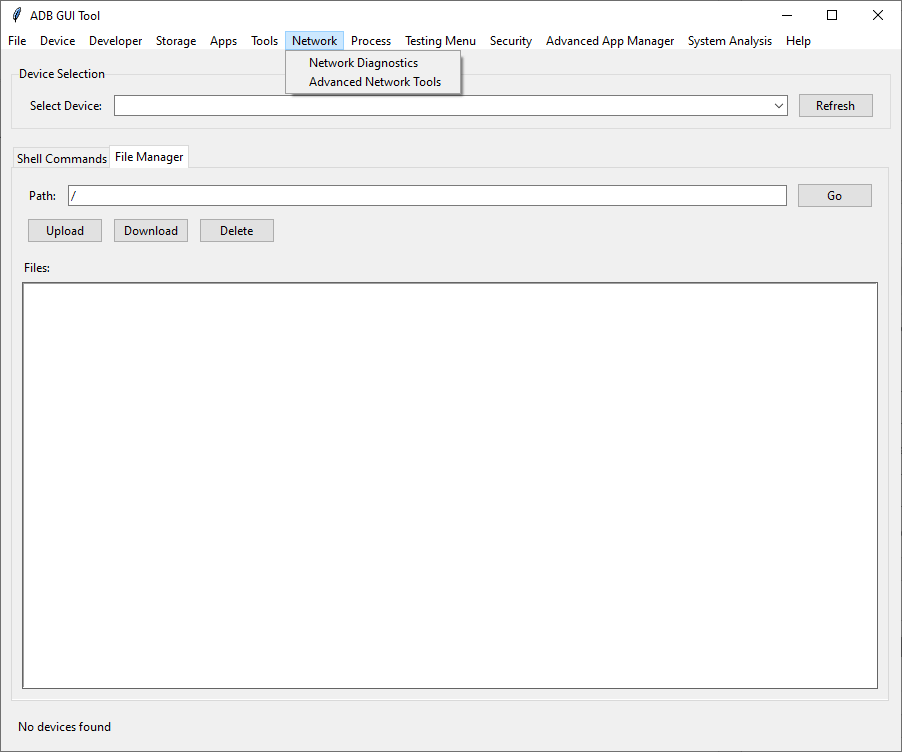Screen dimensions: 902x752
Task: Open Network Diagnostics from the Network menu
Action: click(x=362, y=62)
